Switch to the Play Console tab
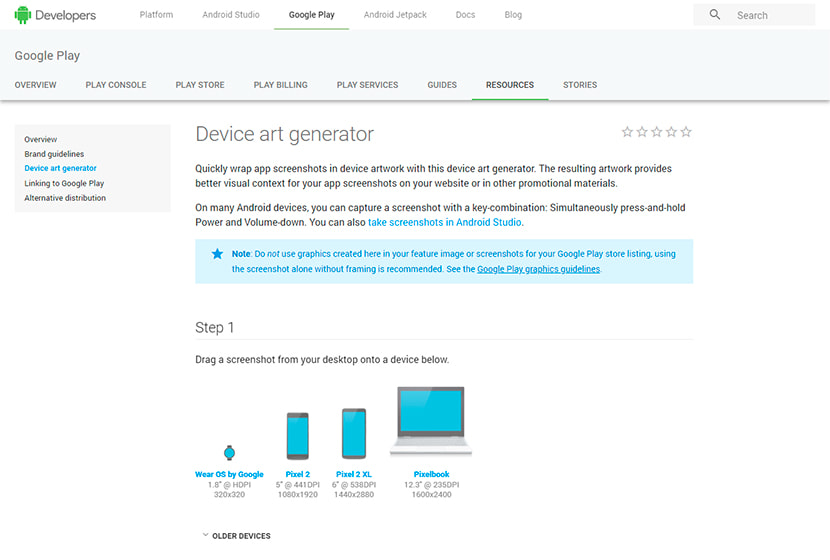 point(116,85)
